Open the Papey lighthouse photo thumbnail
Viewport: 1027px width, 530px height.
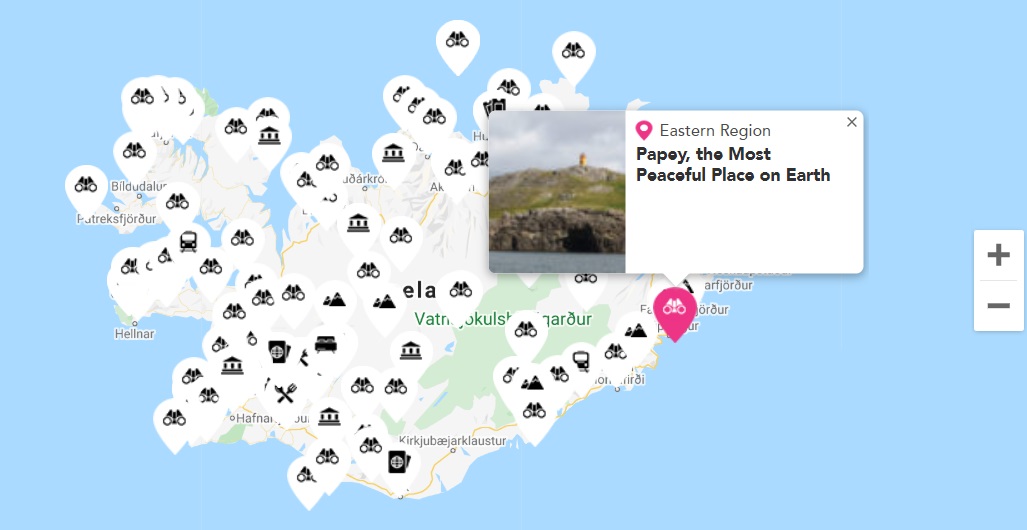557,192
